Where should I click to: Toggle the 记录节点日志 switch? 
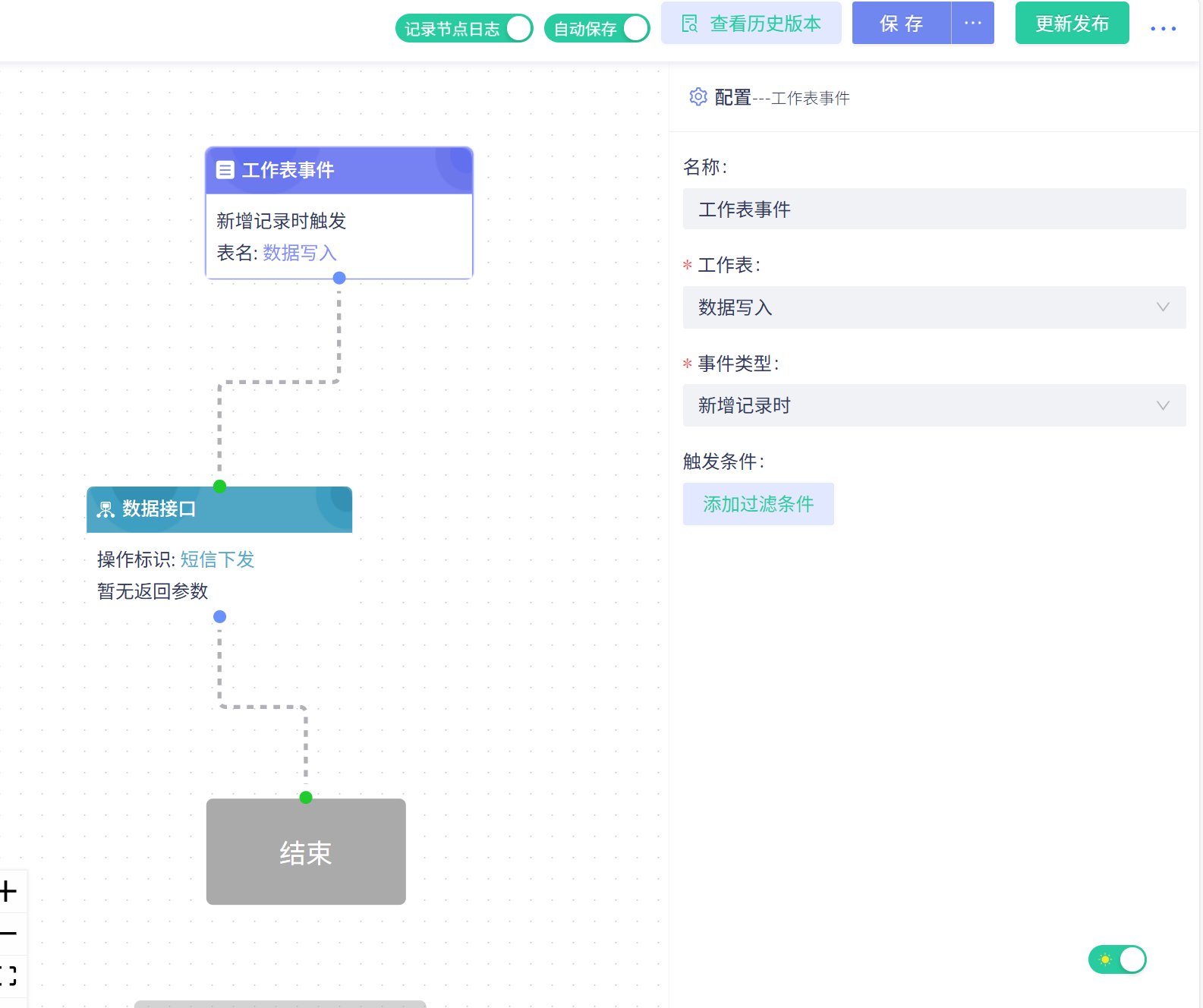[x=464, y=29]
